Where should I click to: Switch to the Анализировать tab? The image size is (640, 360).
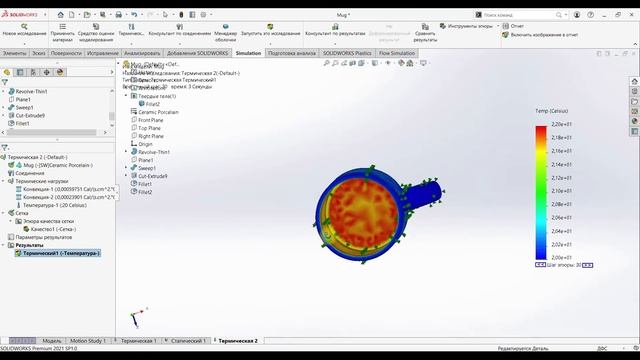pyautogui.click(x=142, y=53)
